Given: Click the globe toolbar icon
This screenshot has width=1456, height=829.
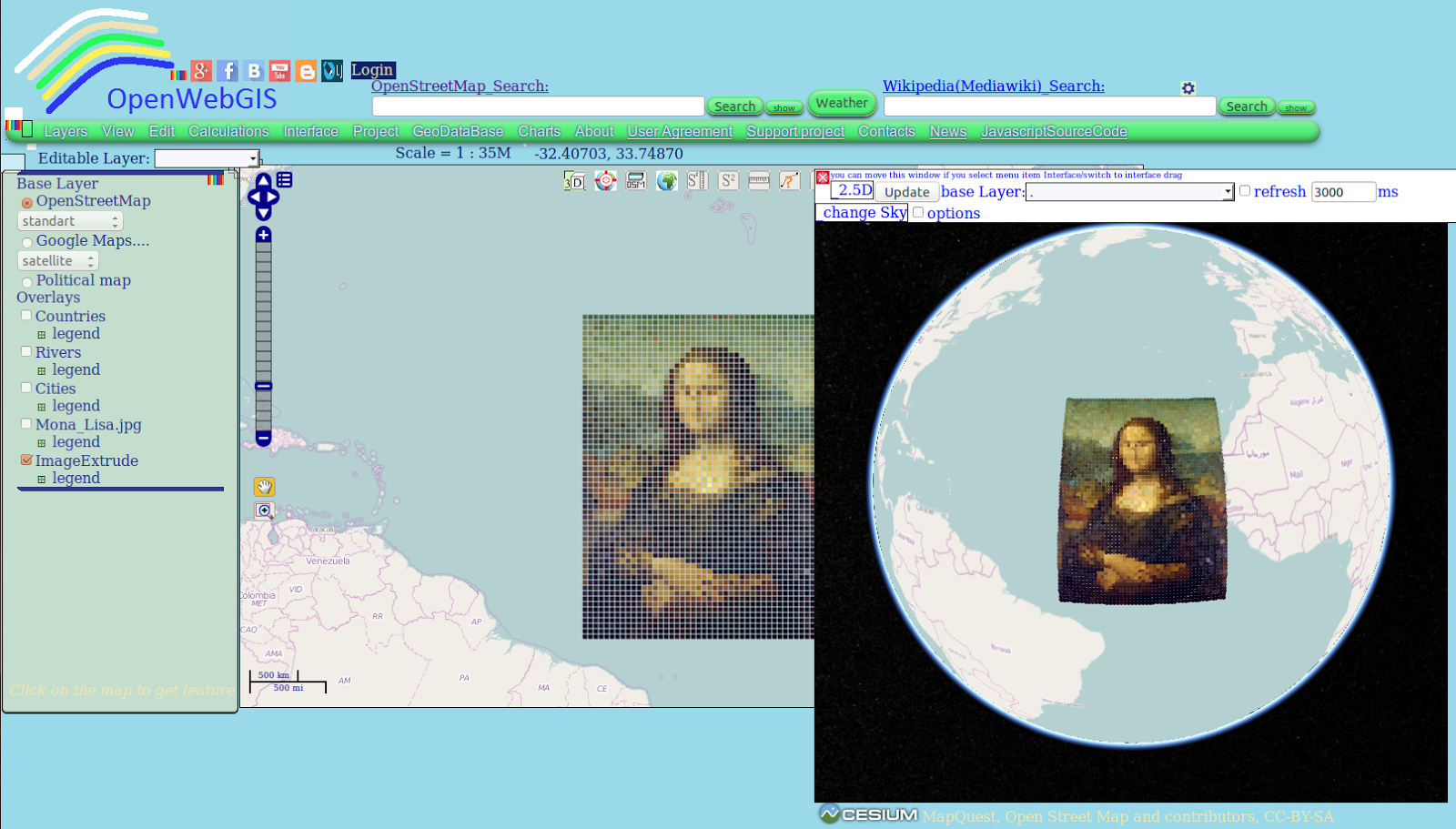Looking at the screenshot, I should coord(667,181).
